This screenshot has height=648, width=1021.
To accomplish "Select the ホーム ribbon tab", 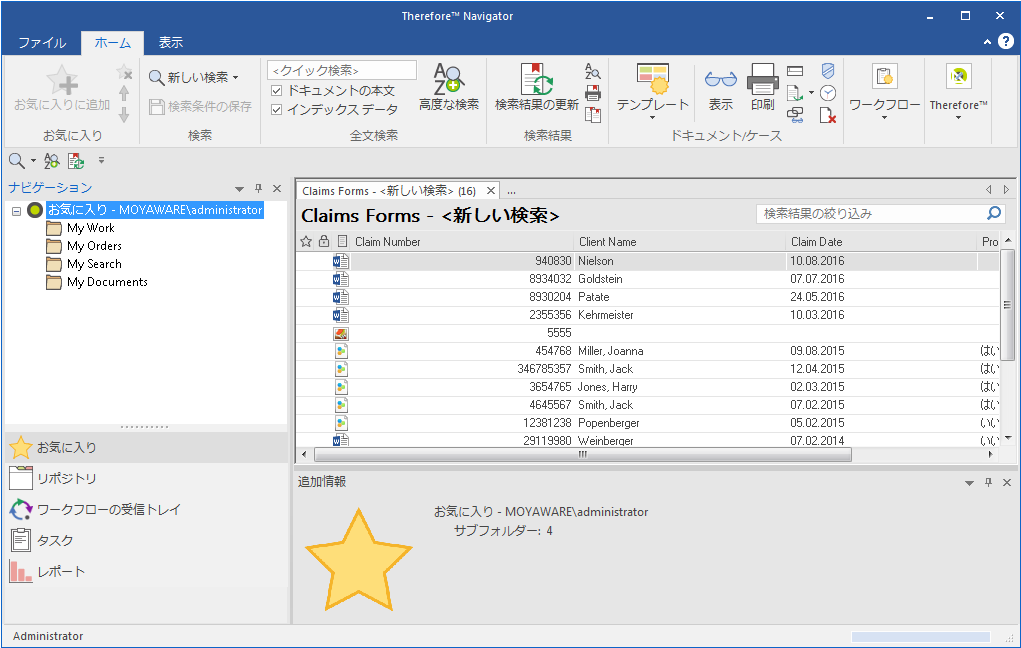I will tap(113, 42).
